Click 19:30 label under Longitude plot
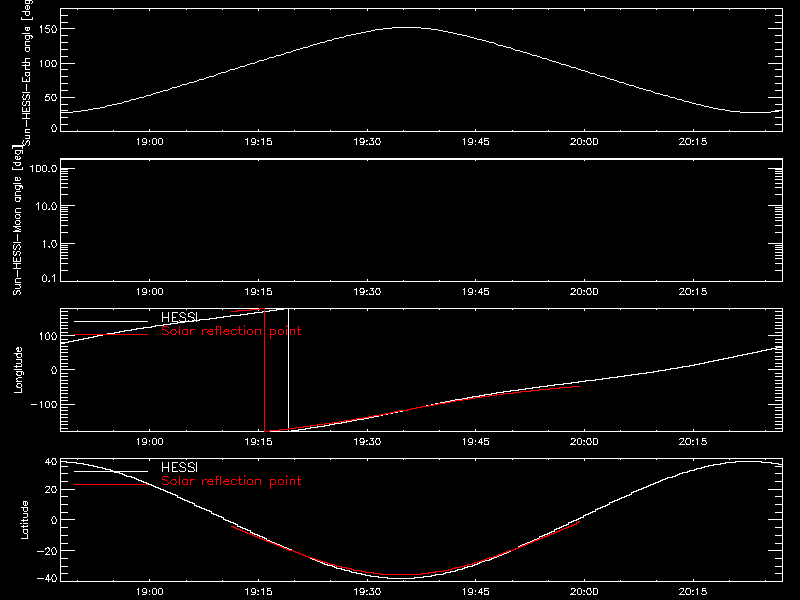The height and width of the screenshot is (600, 800). [x=367, y=442]
